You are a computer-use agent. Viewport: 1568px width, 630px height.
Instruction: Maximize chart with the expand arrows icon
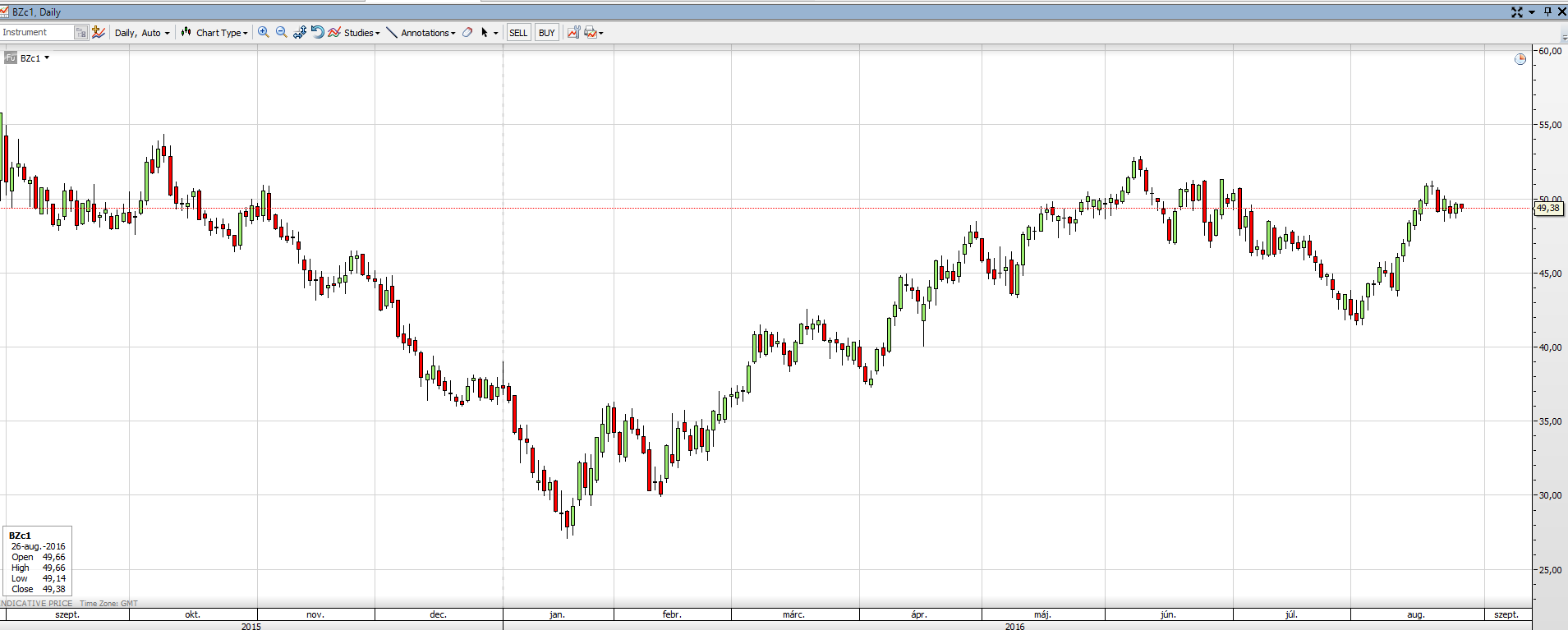[x=1517, y=11]
